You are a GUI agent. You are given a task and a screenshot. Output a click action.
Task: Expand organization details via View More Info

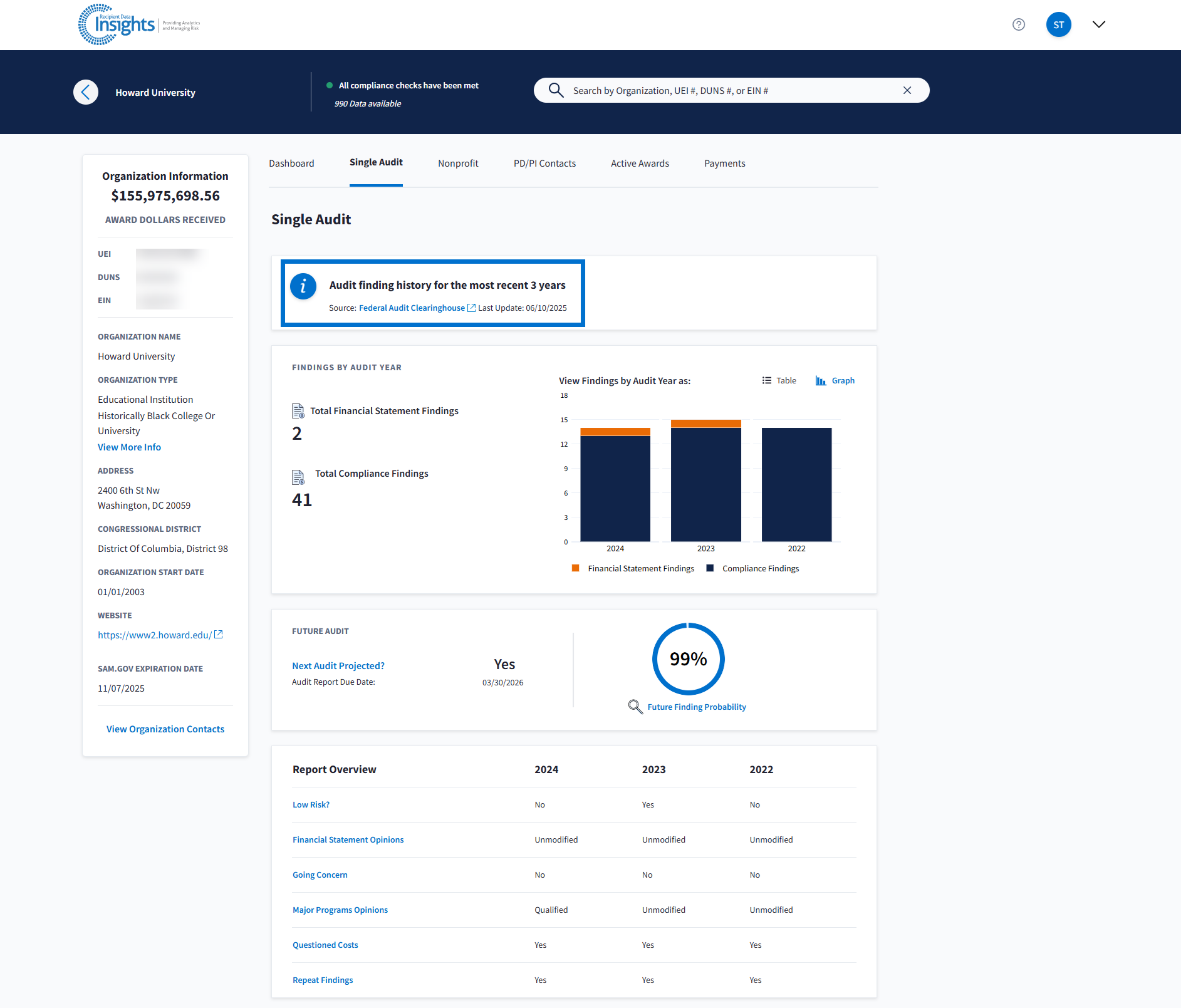129,447
